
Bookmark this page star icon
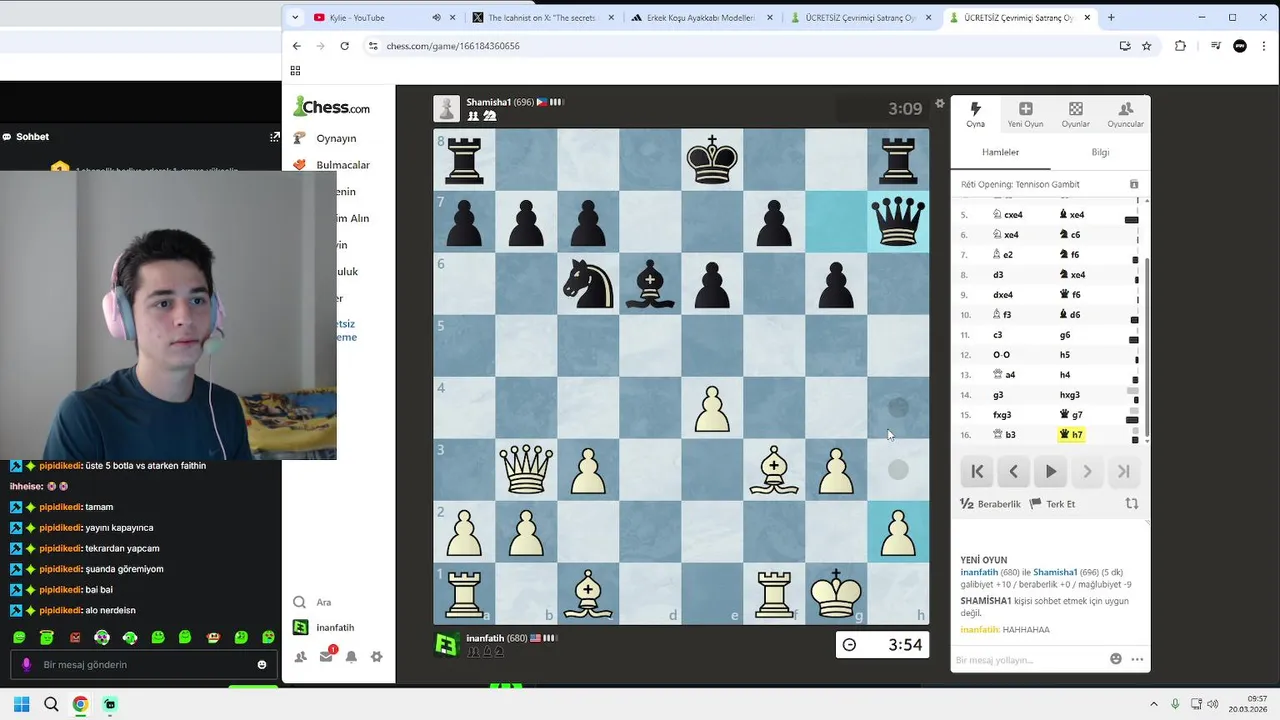tap(1147, 46)
